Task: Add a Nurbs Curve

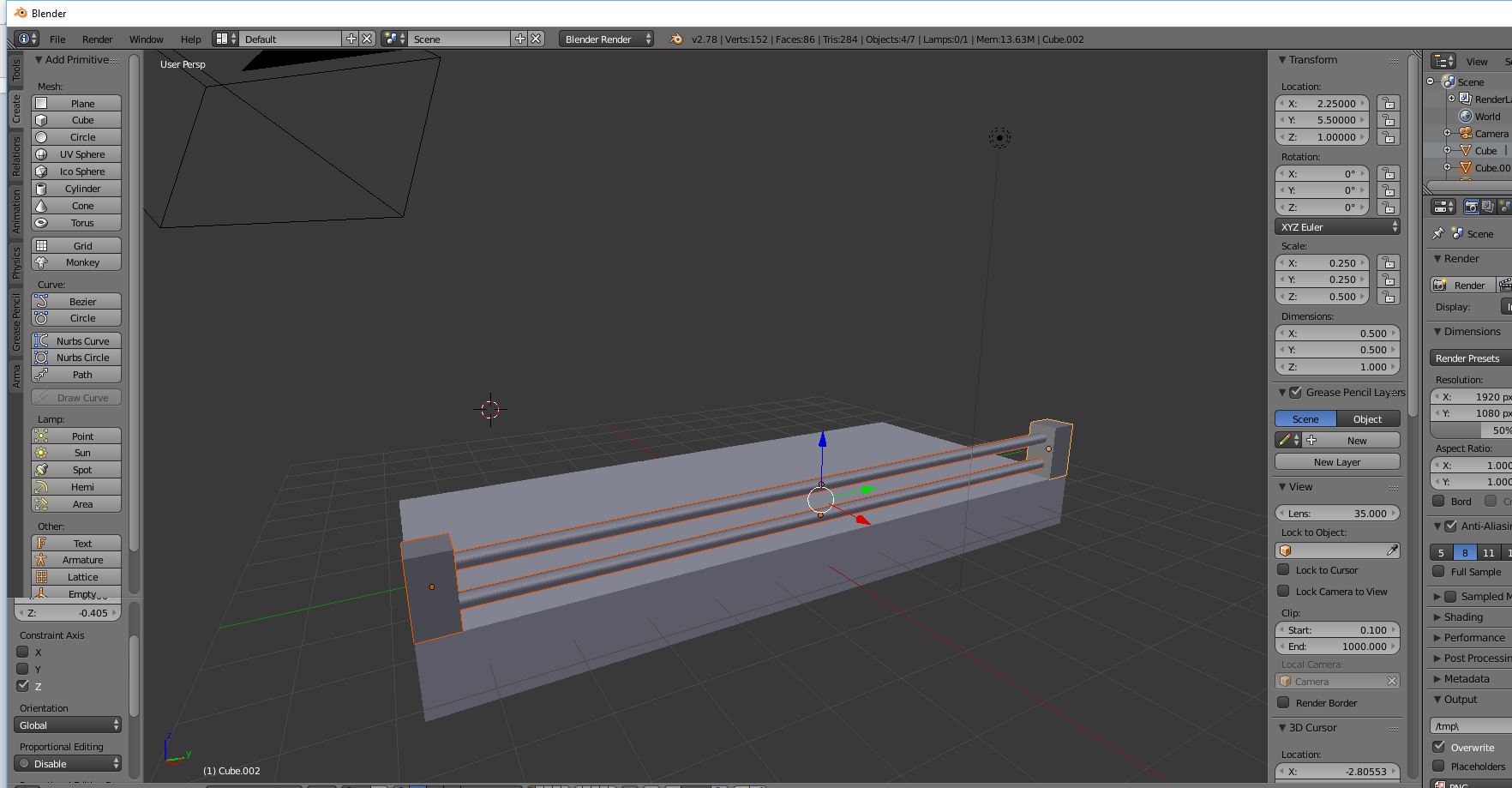Action: (x=76, y=341)
